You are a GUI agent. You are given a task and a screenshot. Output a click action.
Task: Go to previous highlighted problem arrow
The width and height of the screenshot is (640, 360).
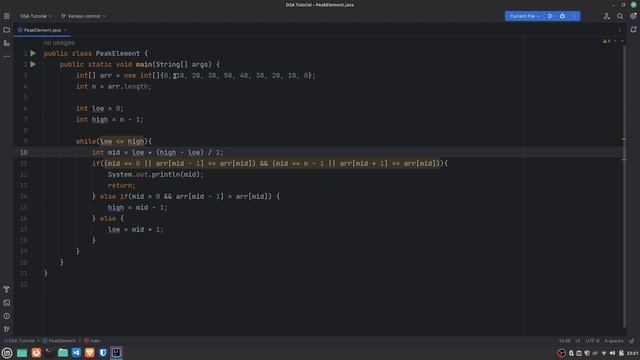pyautogui.click(x=616, y=41)
